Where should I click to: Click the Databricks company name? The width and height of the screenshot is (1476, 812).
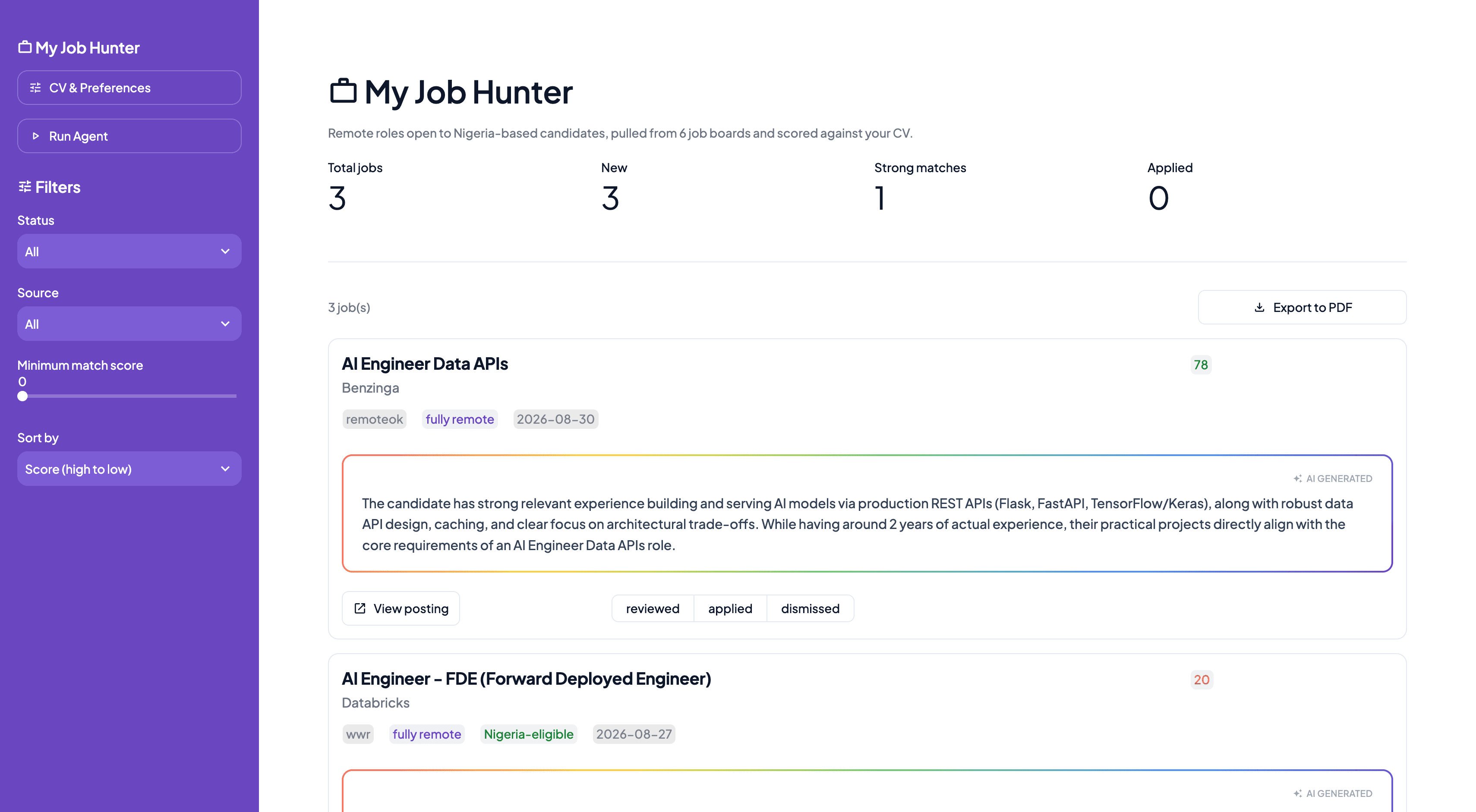pos(375,703)
